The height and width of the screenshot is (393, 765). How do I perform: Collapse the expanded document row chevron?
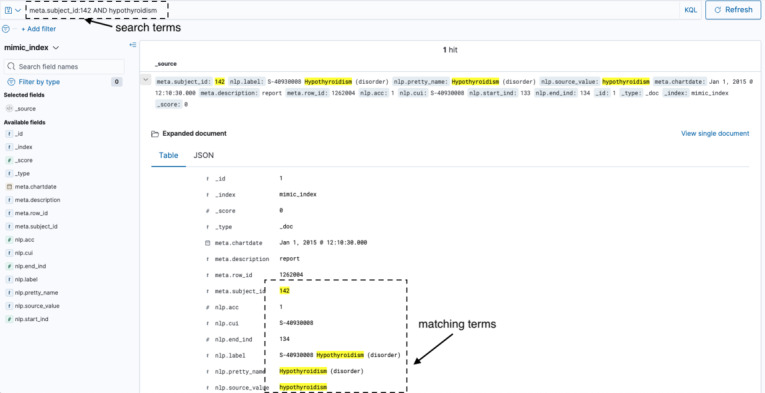[x=145, y=79]
